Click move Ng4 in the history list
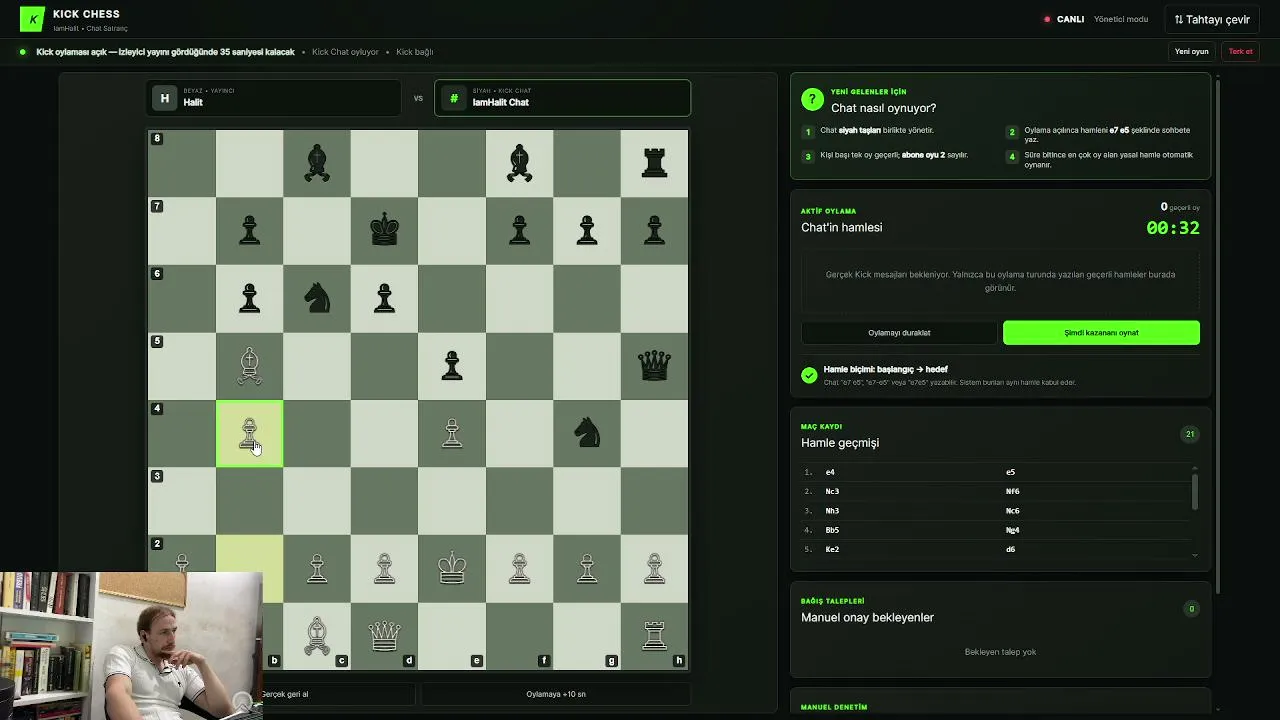 pyautogui.click(x=1012, y=530)
